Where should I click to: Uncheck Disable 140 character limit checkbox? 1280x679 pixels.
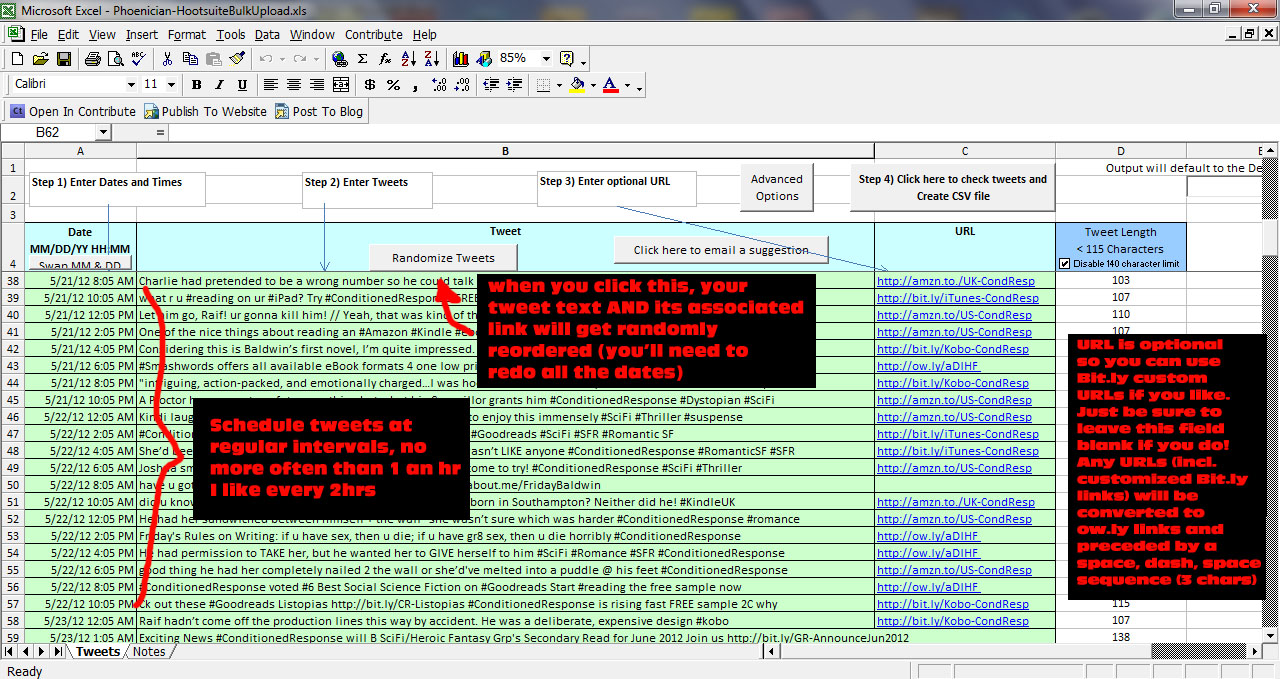pyautogui.click(x=1064, y=264)
